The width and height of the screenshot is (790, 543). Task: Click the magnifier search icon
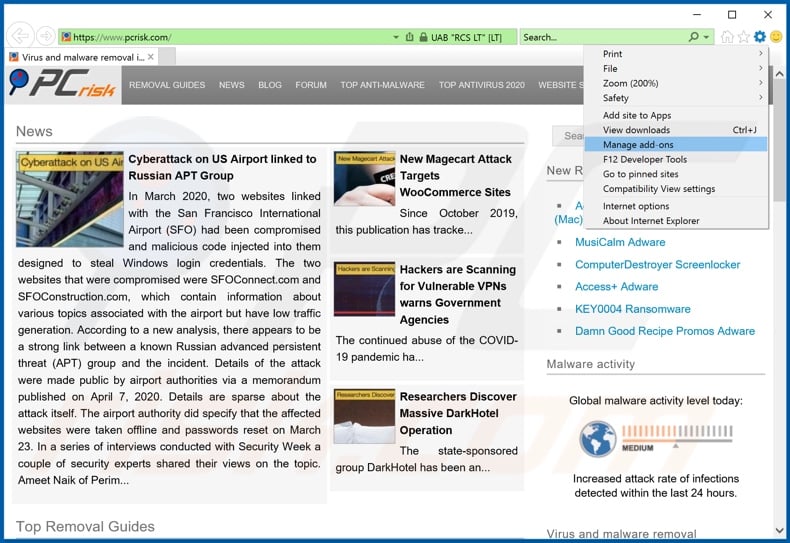[694, 37]
